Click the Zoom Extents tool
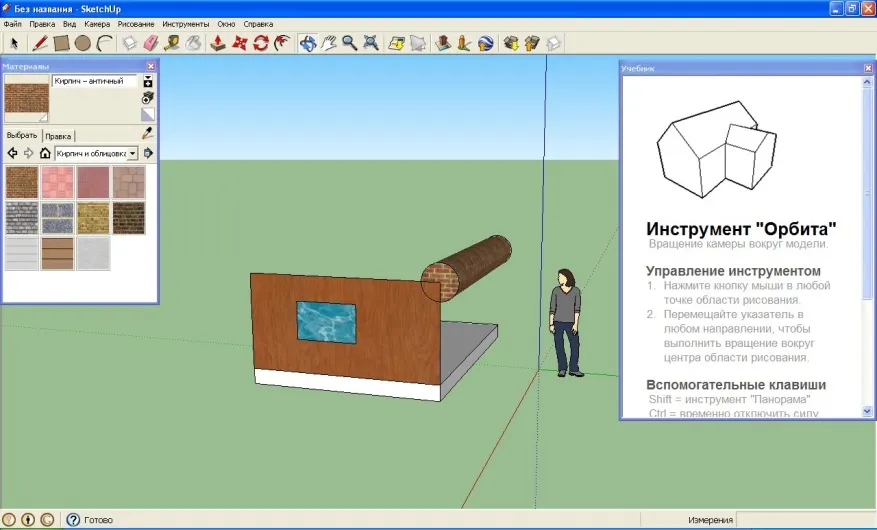Screen dimensions: 877x530 371,43
